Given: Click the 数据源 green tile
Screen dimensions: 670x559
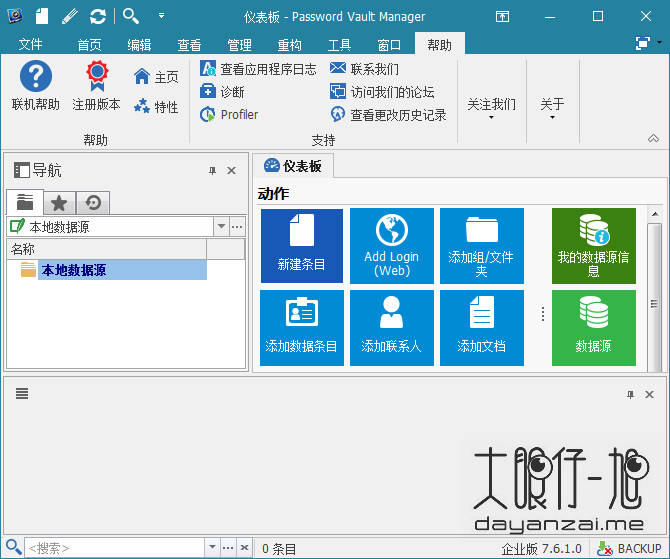Looking at the screenshot, I should [594, 328].
